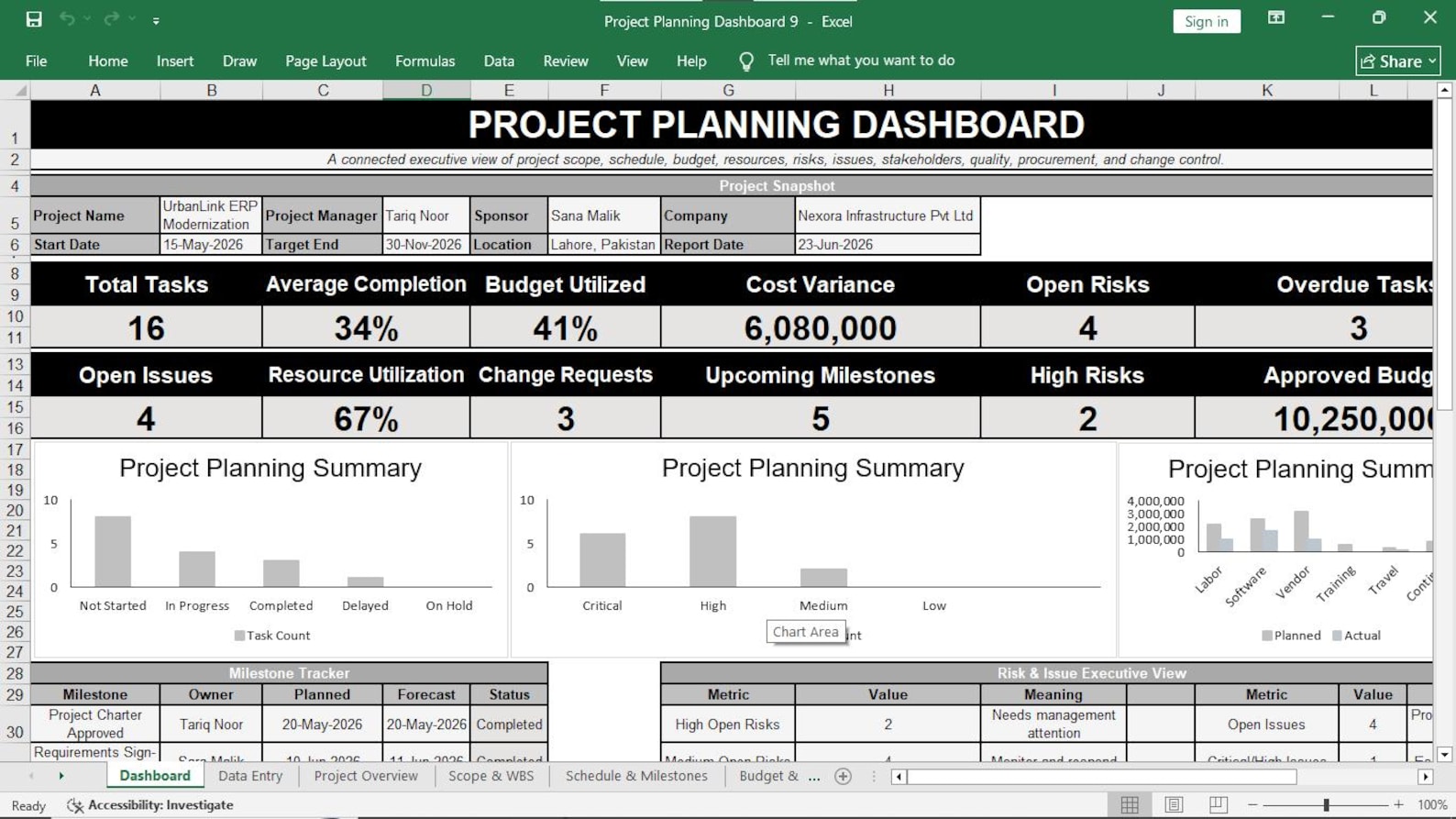This screenshot has width=1456, height=819.
Task: Click the Planned legend swatch
Action: (1267, 636)
